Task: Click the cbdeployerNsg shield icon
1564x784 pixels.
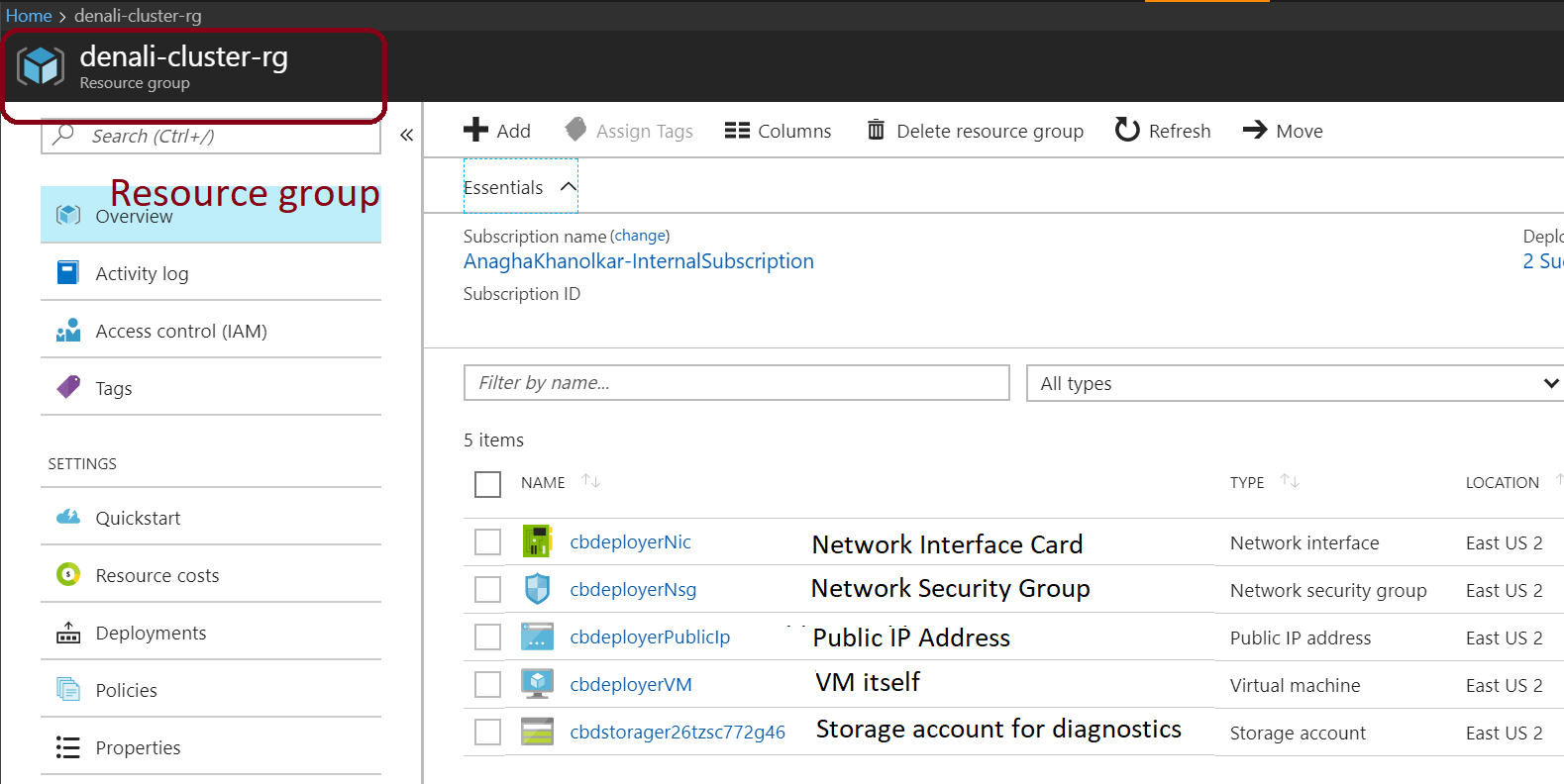Action: [537, 589]
